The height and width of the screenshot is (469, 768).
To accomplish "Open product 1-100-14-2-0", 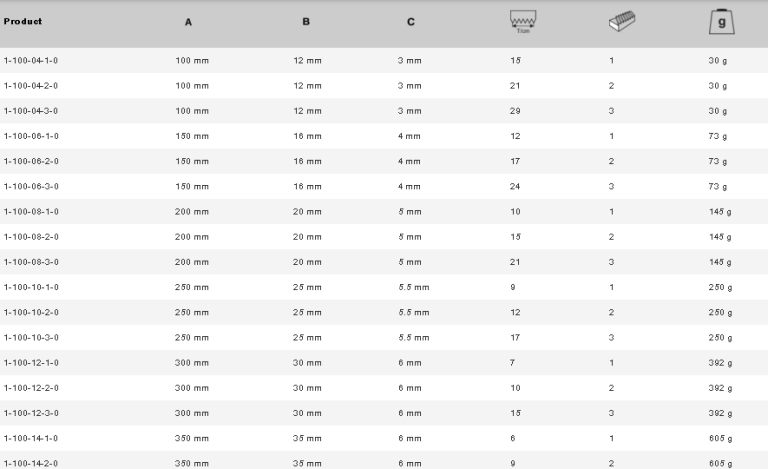I will click(38, 463).
